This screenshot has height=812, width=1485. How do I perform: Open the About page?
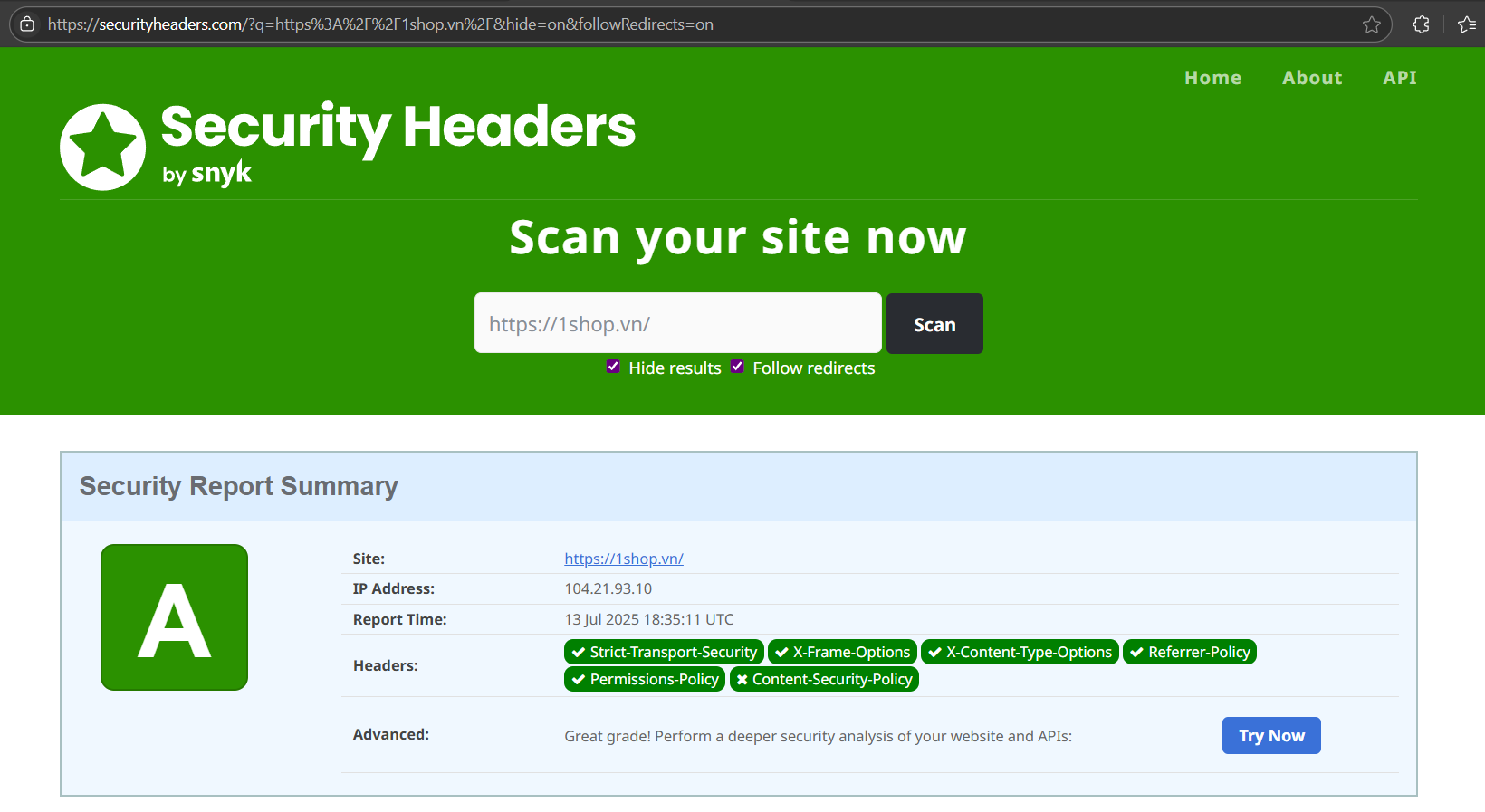(x=1312, y=78)
